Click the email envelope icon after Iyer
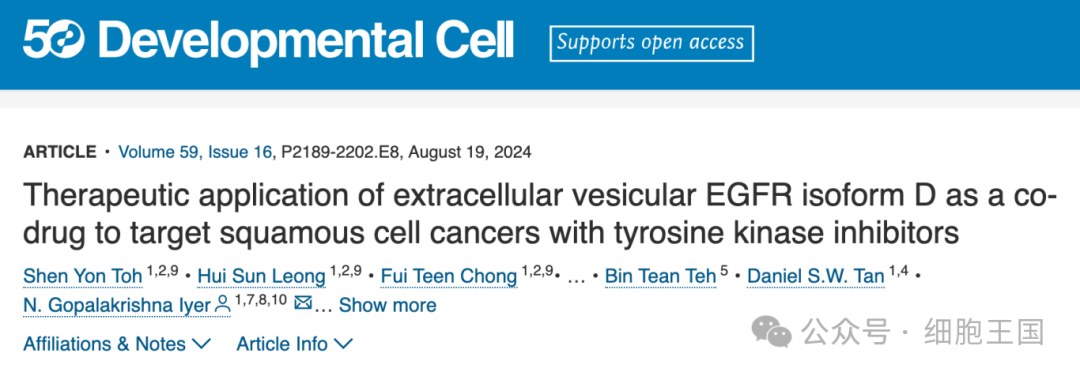1080x376 pixels. [x=303, y=303]
